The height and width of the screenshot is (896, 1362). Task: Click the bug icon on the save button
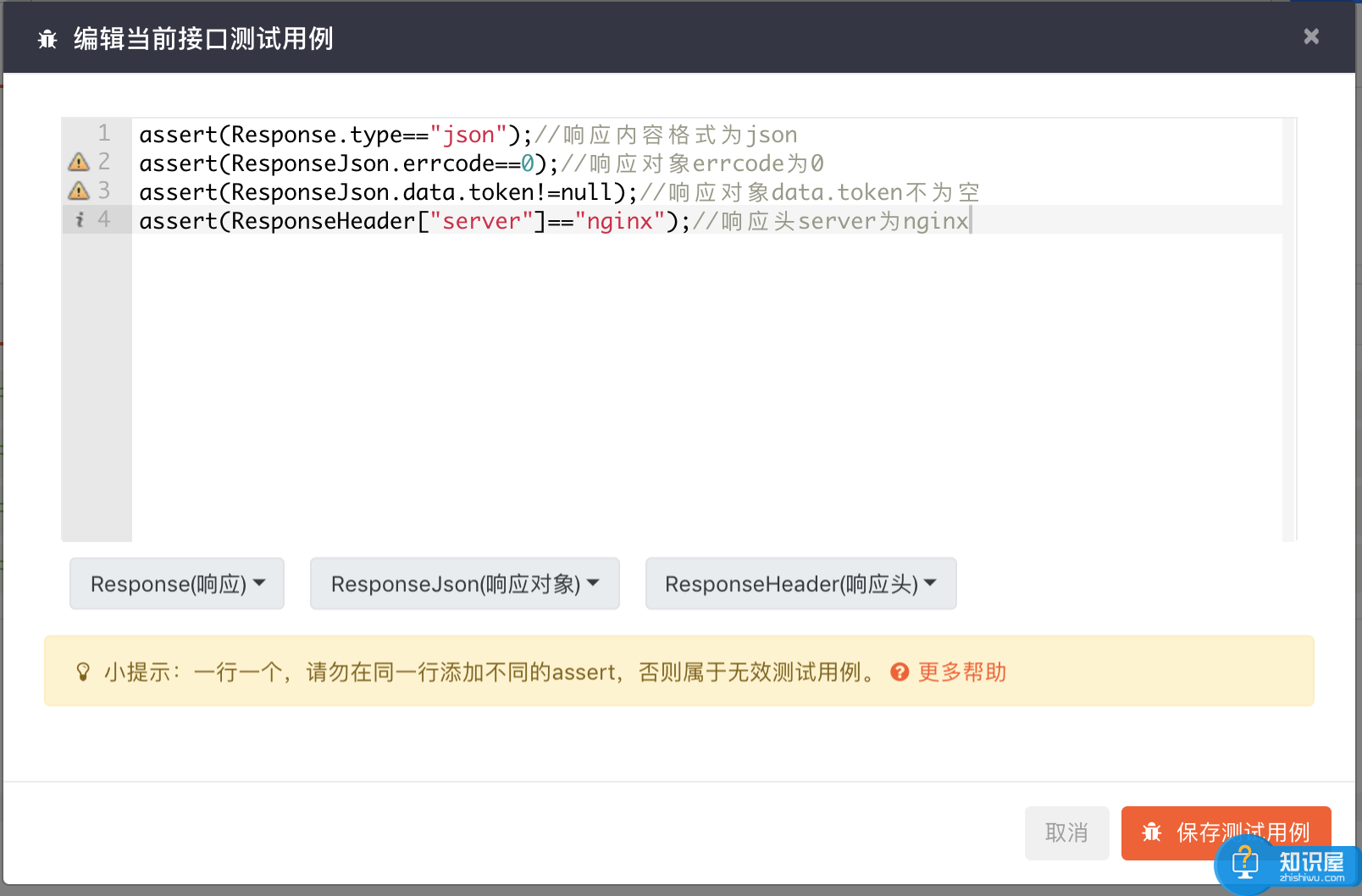(1152, 832)
